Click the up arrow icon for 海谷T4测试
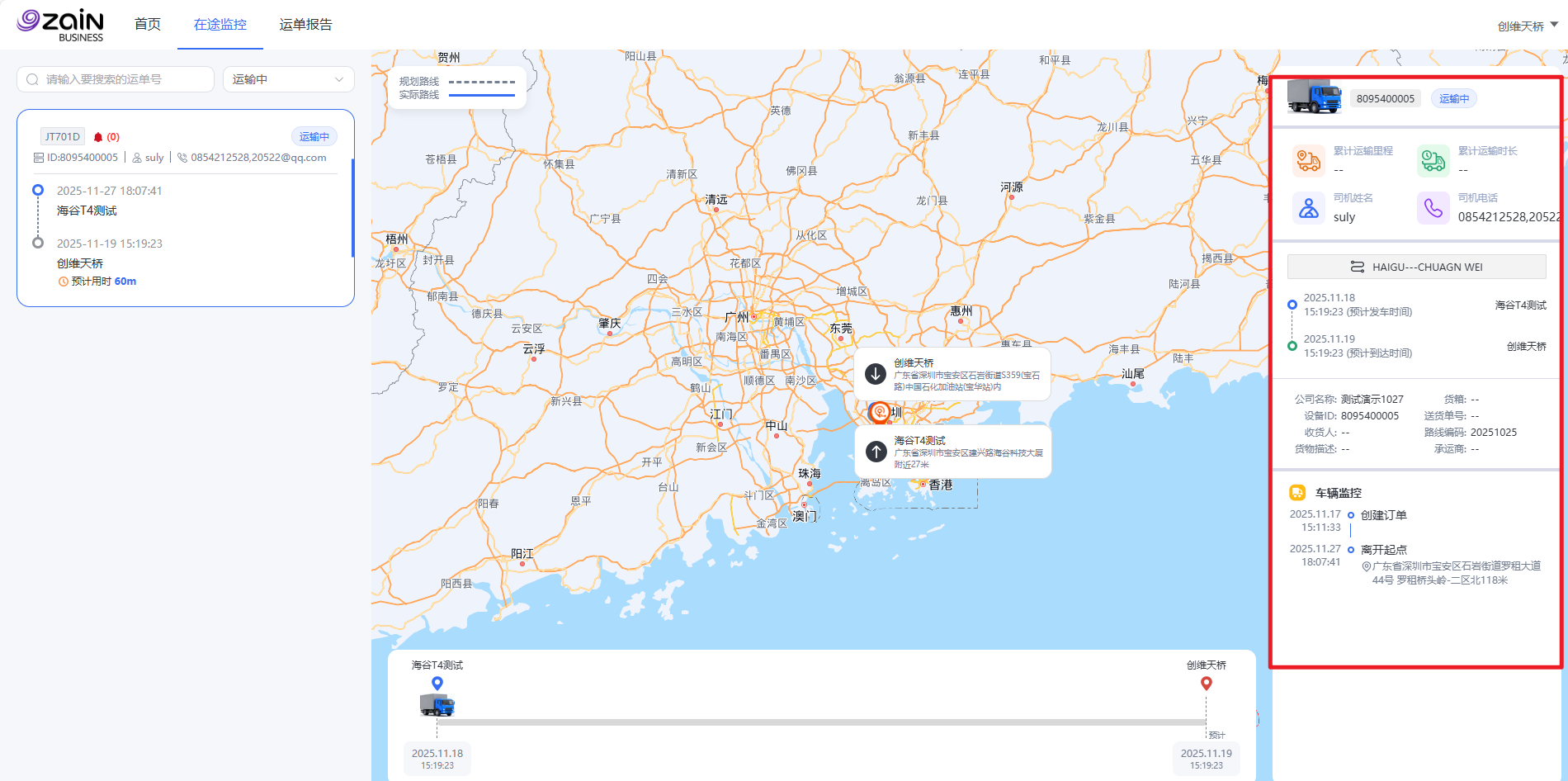1568x781 pixels. [x=876, y=452]
